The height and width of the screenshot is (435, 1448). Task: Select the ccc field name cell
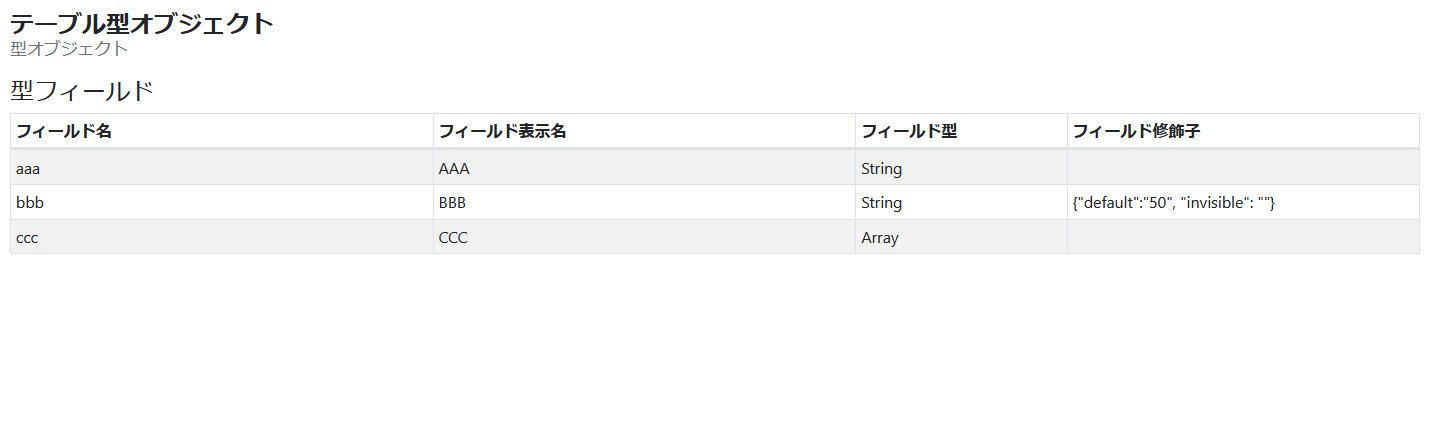point(27,238)
